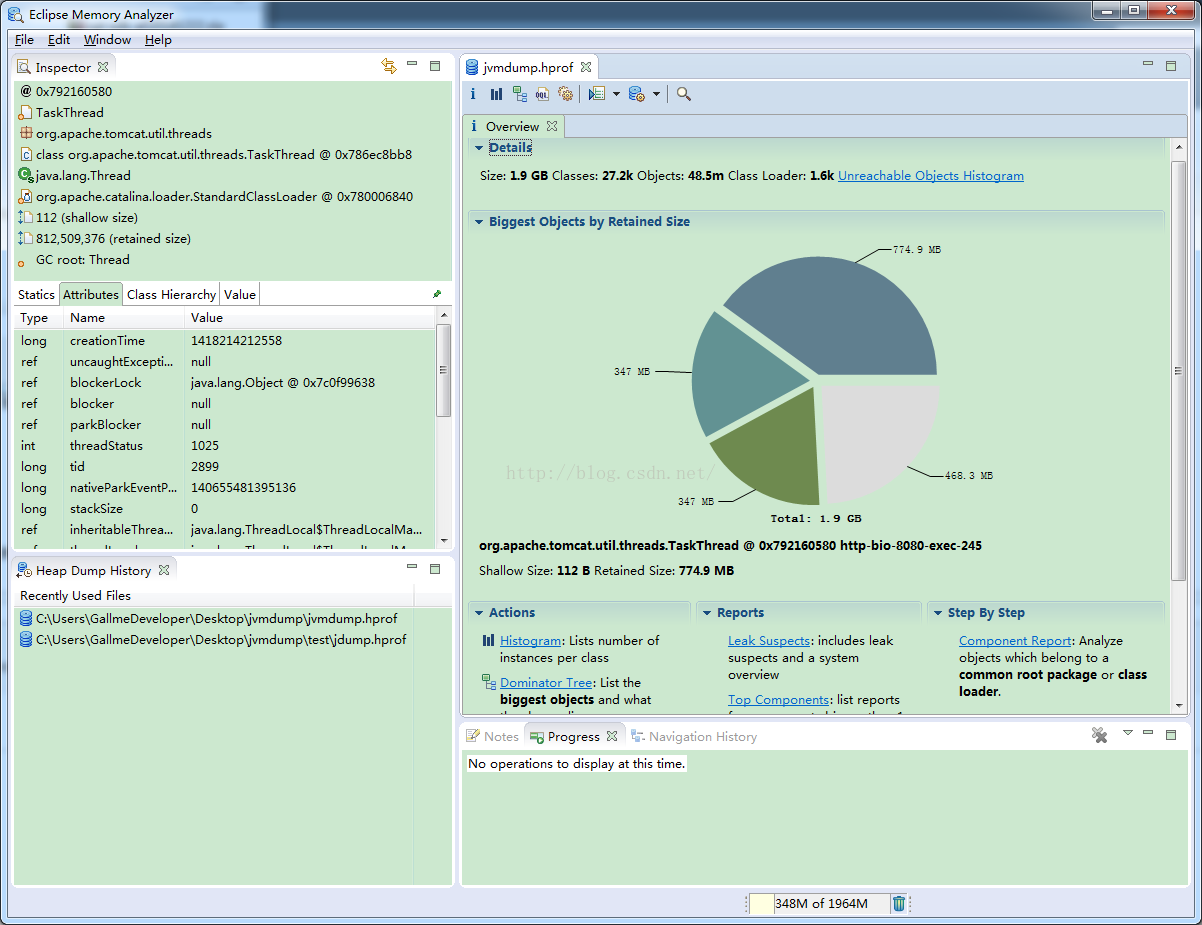Close the Progress view tab
Viewport: 1202px width, 925px height.
tap(613, 736)
